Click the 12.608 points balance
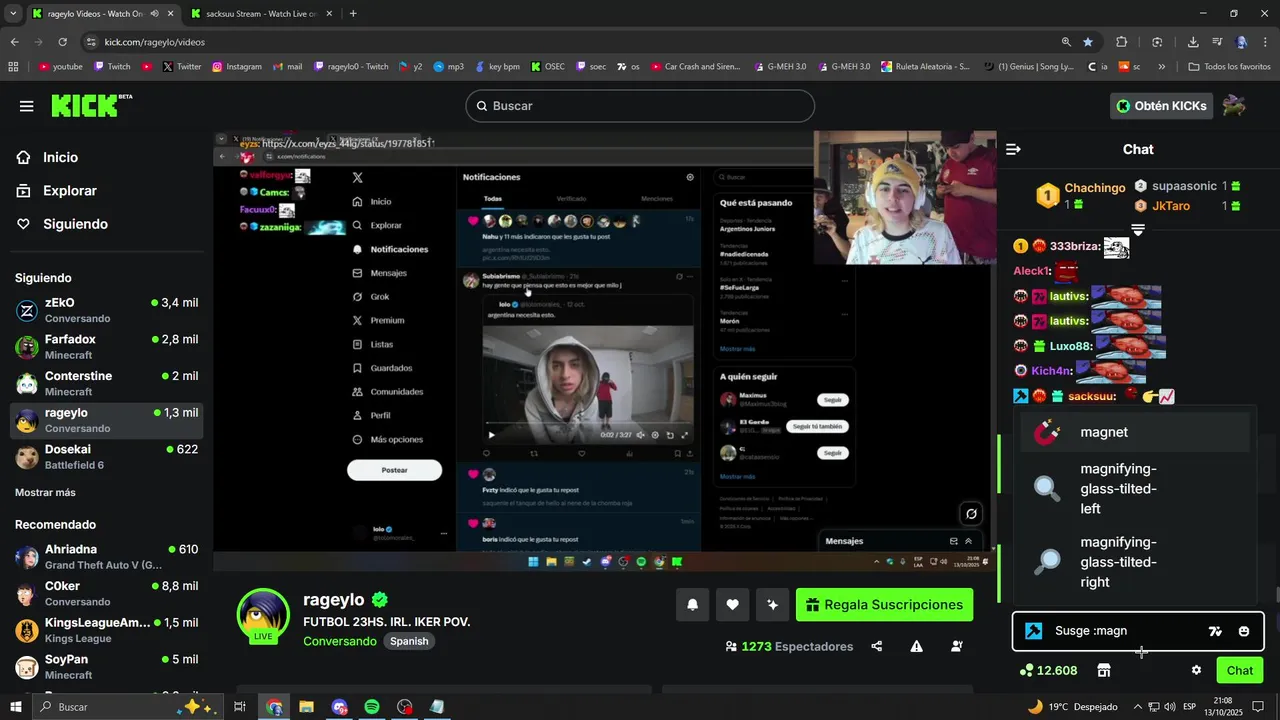This screenshot has height=720, width=1280. point(1048,670)
